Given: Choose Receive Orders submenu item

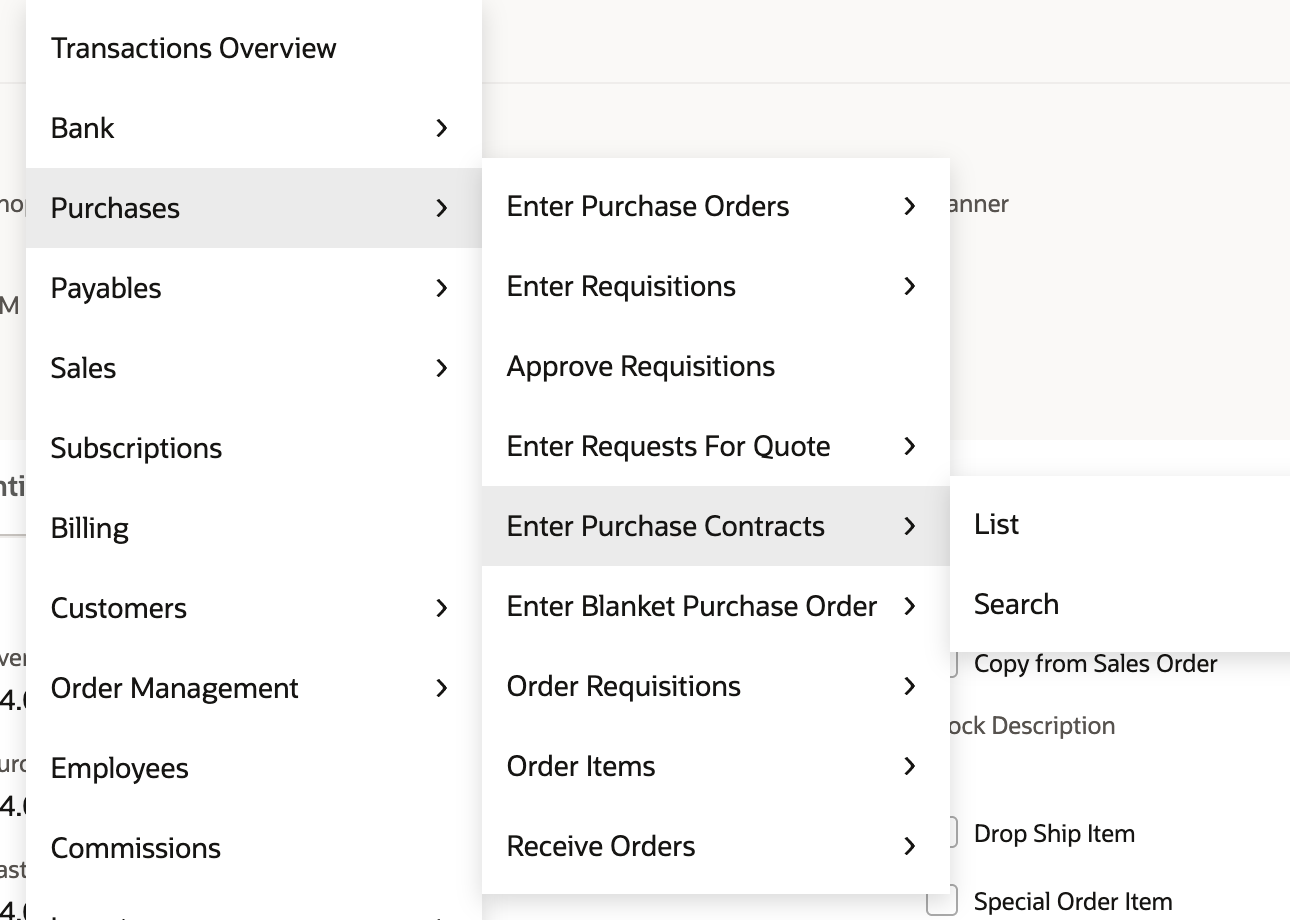Looking at the screenshot, I should pos(716,846).
